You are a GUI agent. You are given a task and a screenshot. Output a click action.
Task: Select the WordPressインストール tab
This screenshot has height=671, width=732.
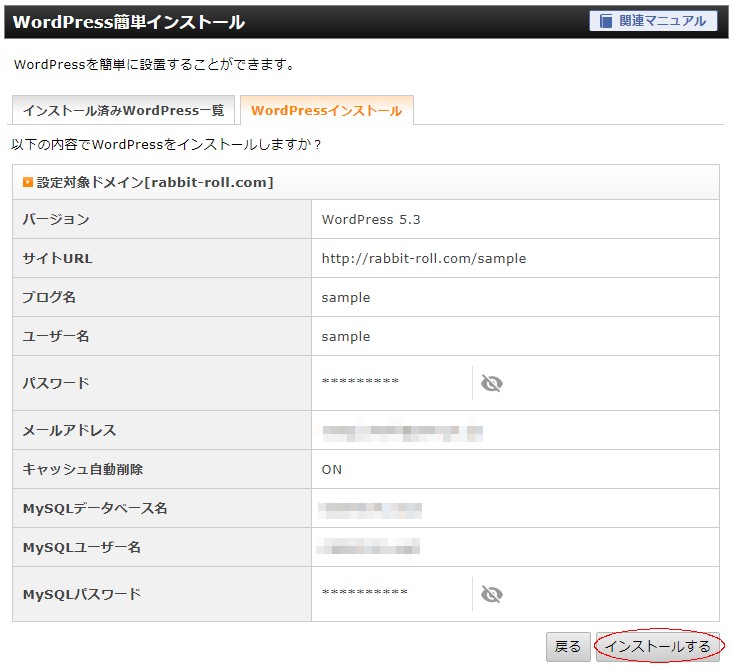[327, 110]
